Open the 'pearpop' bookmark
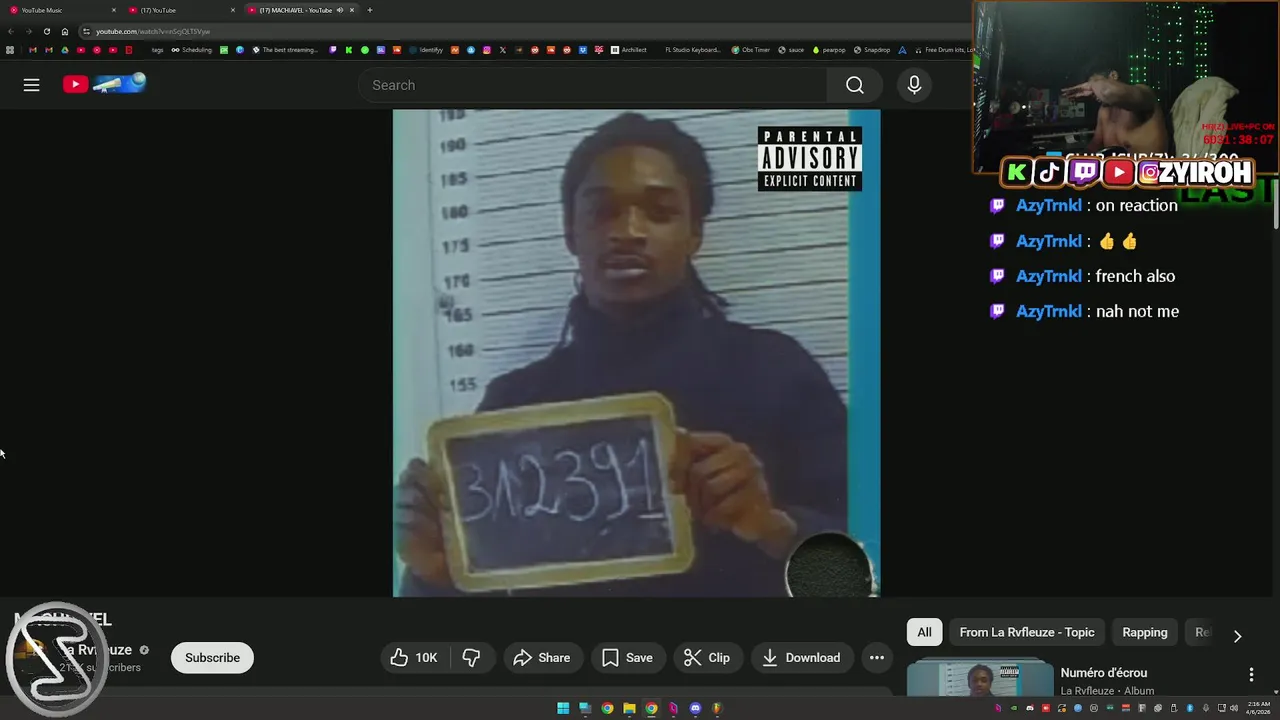Image resolution: width=1280 pixels, height=720 pixels. (x=829, y=50)
